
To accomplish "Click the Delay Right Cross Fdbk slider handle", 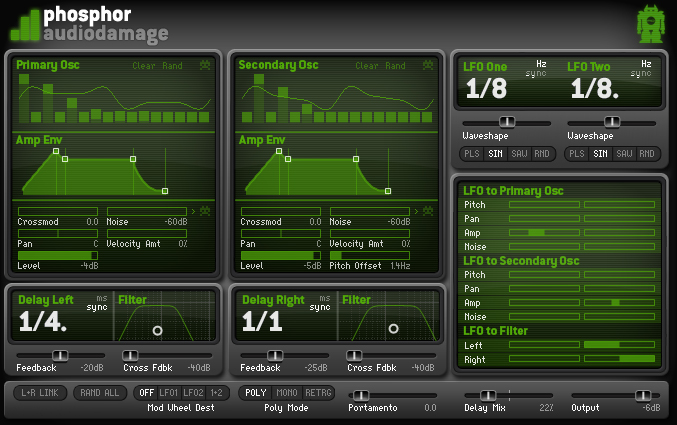I will (x=354, y=355).
